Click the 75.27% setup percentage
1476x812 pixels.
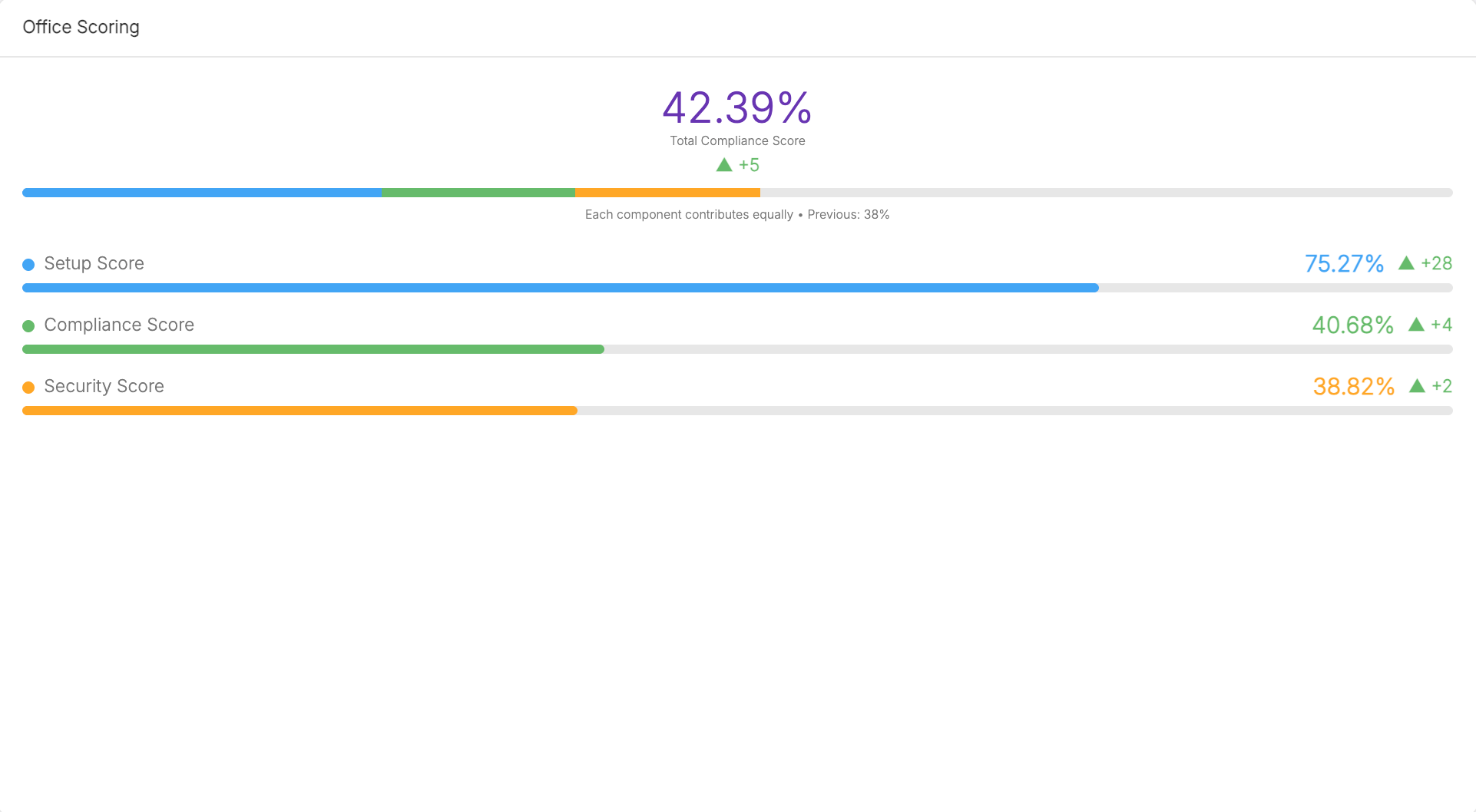pos(1344,263)
